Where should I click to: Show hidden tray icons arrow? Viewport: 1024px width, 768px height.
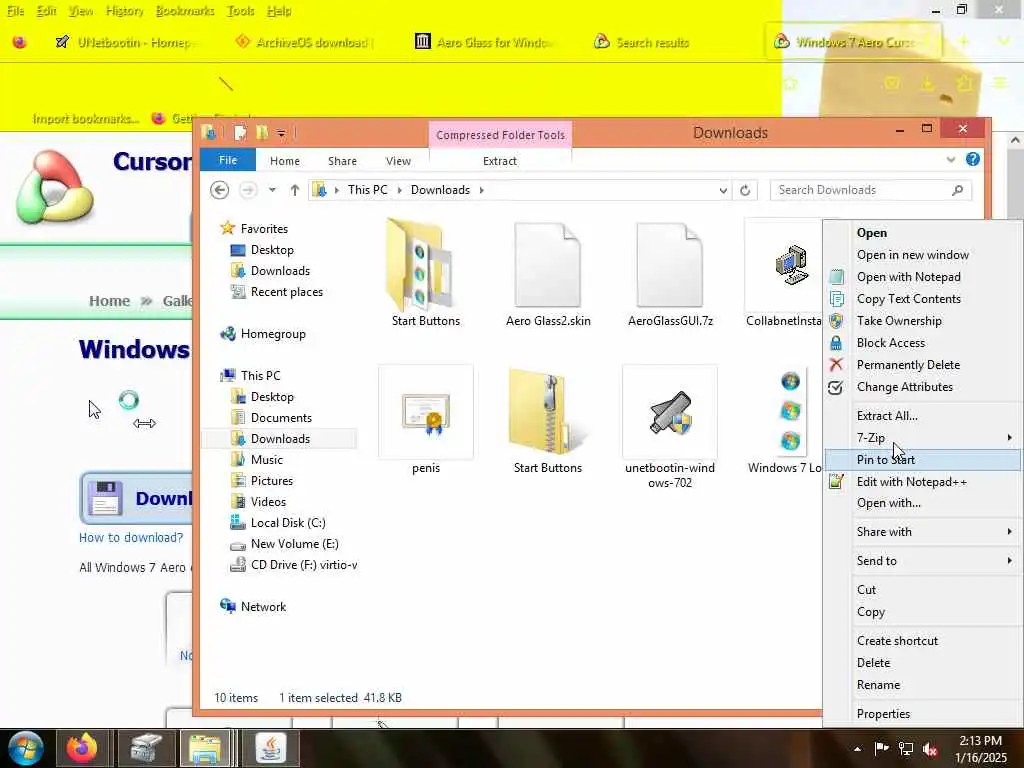point(857,749)
